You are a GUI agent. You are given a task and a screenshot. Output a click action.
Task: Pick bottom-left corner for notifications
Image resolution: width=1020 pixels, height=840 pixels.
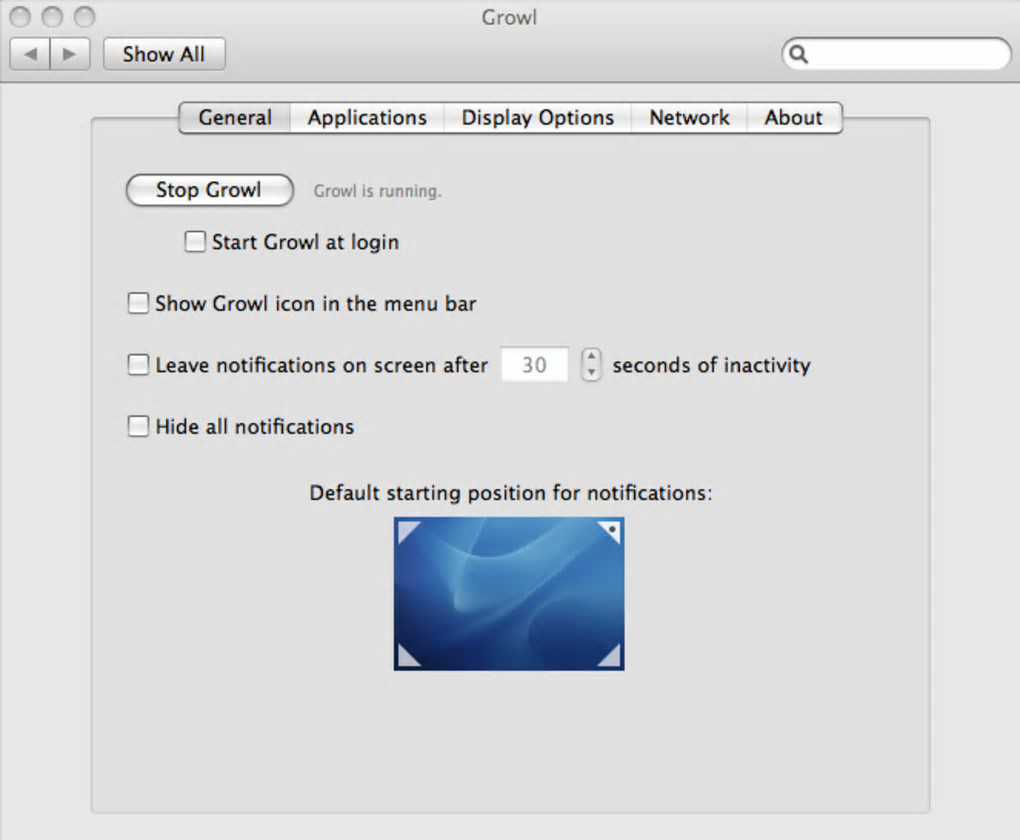coord(409,655)
